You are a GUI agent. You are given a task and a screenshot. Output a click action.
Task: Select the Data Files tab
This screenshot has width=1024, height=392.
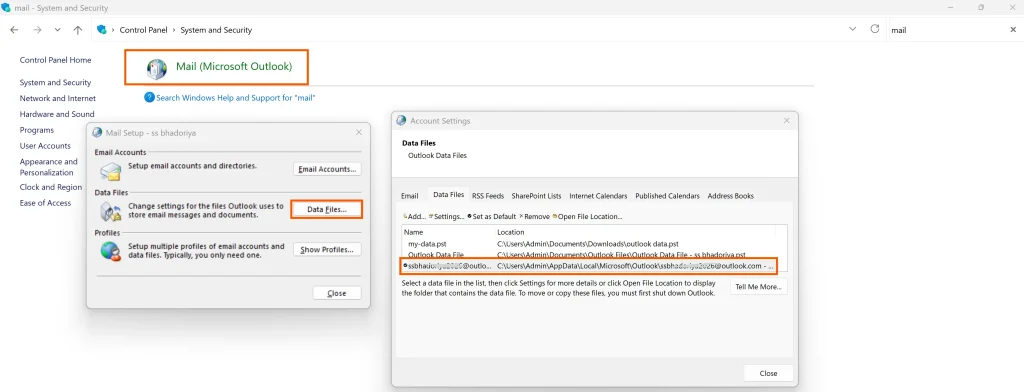449,195
